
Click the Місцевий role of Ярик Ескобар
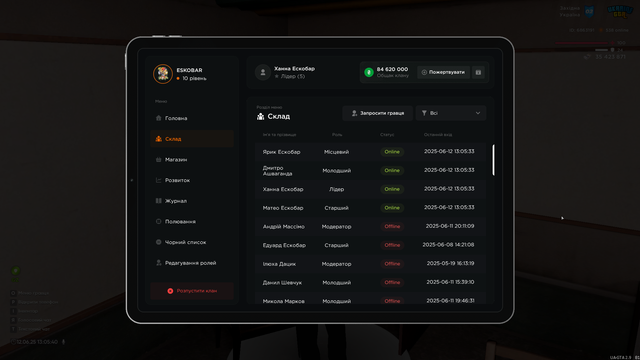(336, 152)
